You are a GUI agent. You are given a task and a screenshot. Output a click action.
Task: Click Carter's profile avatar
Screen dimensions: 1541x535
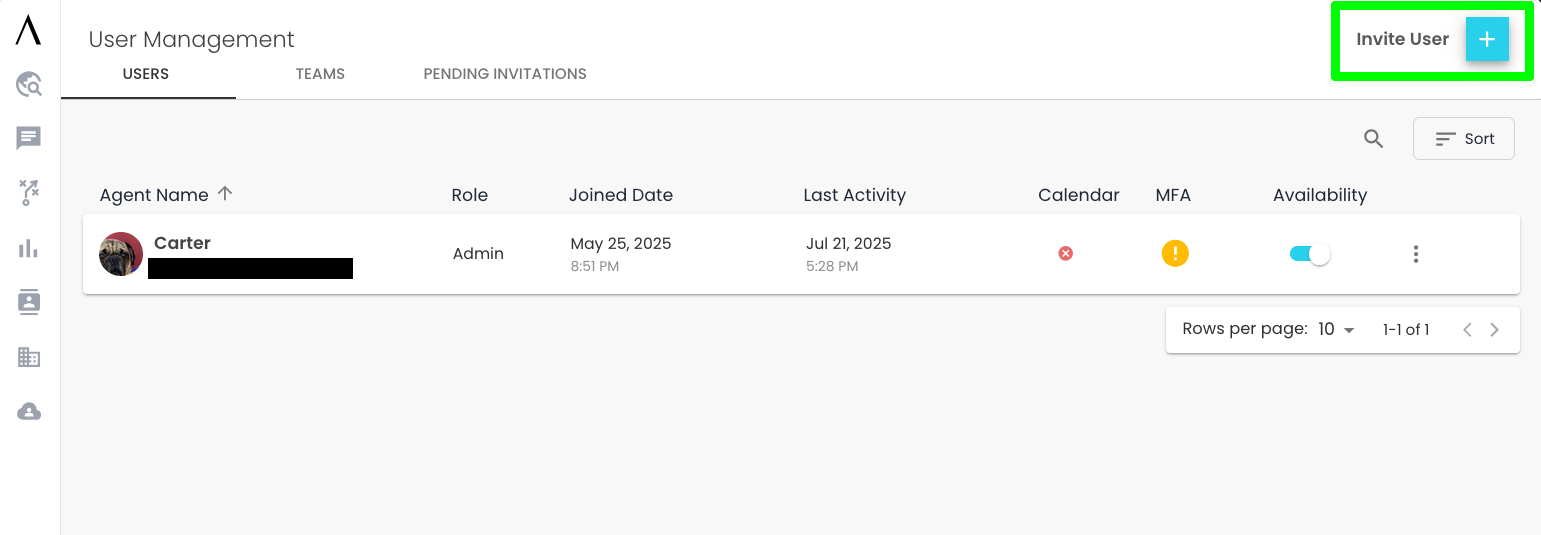click(x=121, y=254)
